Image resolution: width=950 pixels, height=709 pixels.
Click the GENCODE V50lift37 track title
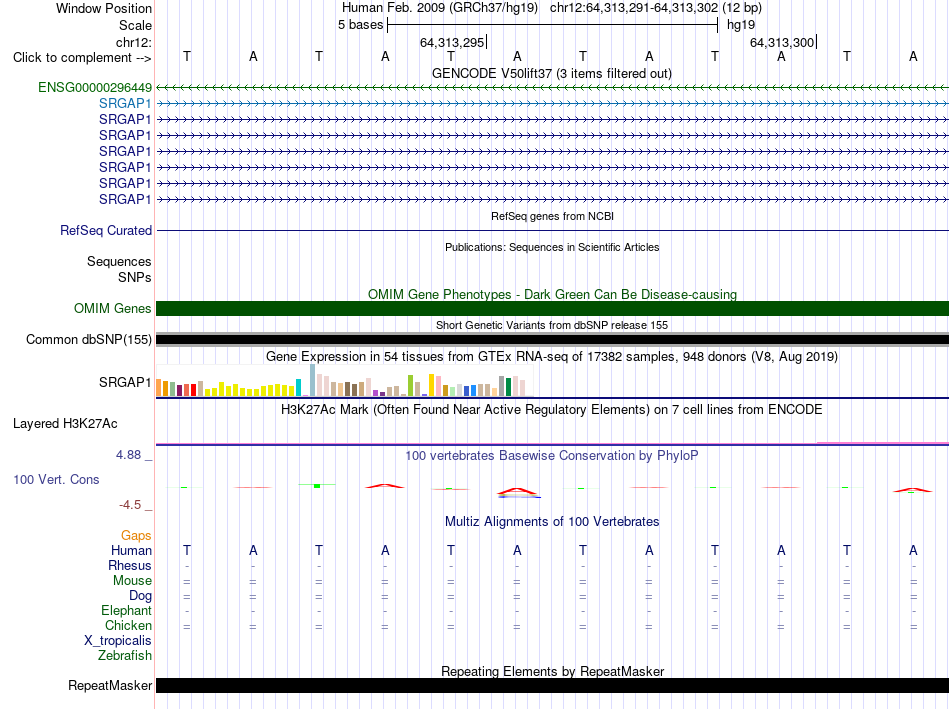pyautogui.click(x=551, y=73)
